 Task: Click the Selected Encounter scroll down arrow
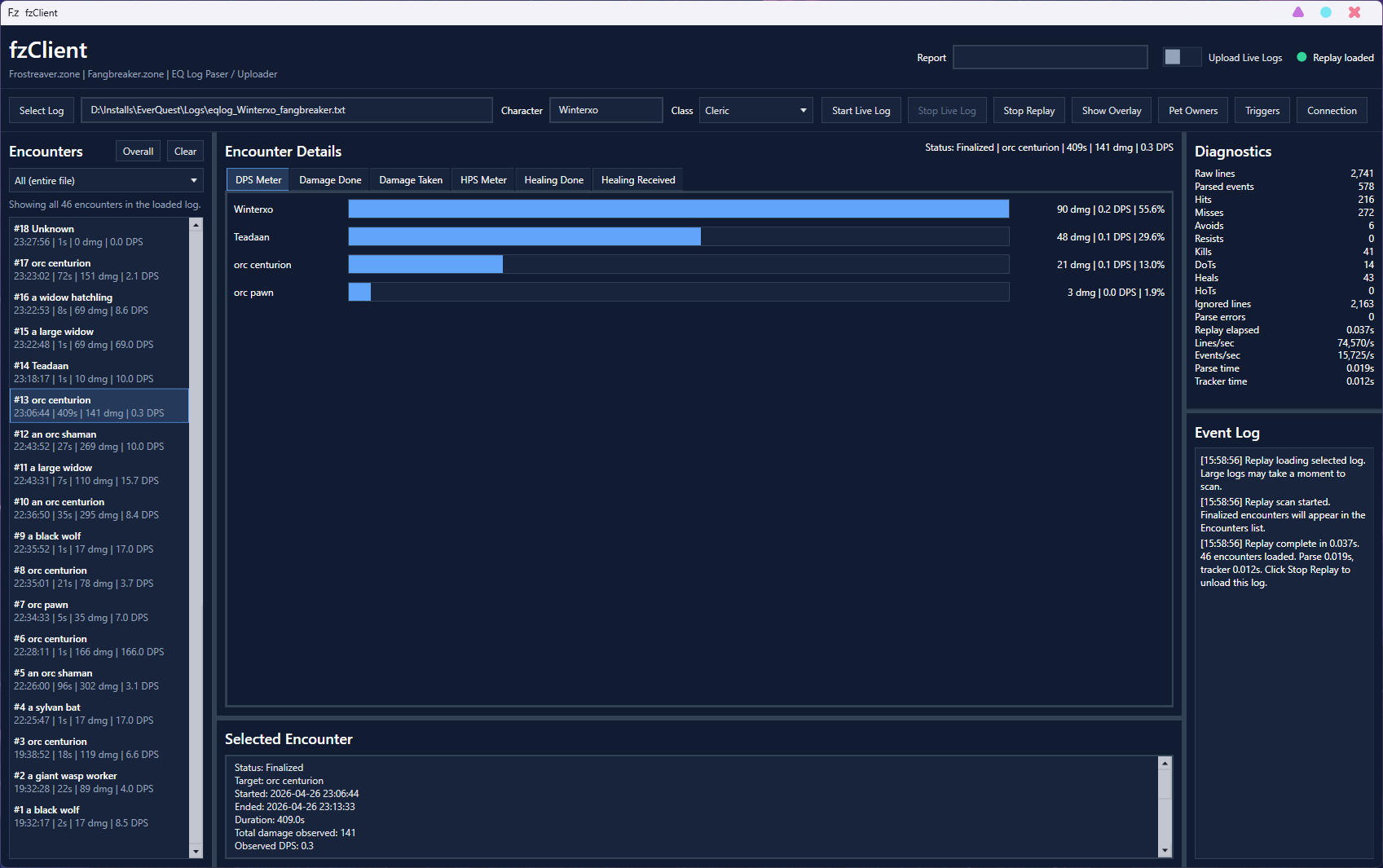pyautogui.click(x=1165, y=851)
